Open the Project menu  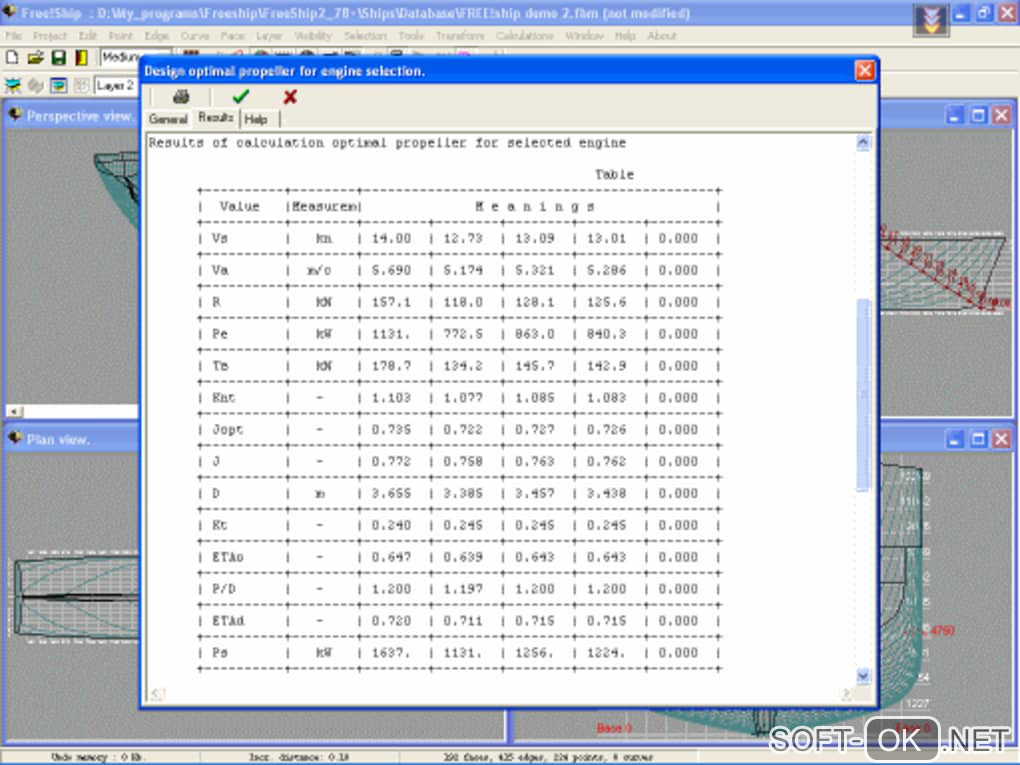tap(49, 36)
